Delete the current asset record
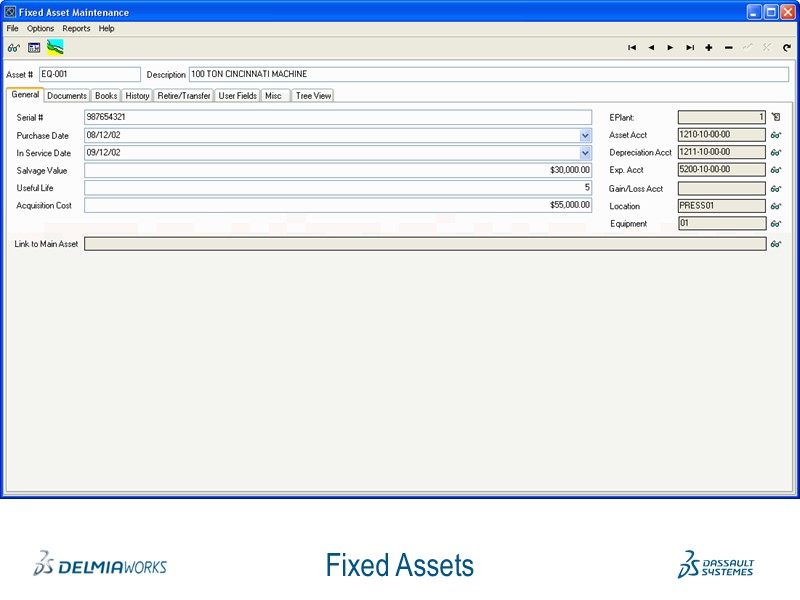 [x=727, y=47]
